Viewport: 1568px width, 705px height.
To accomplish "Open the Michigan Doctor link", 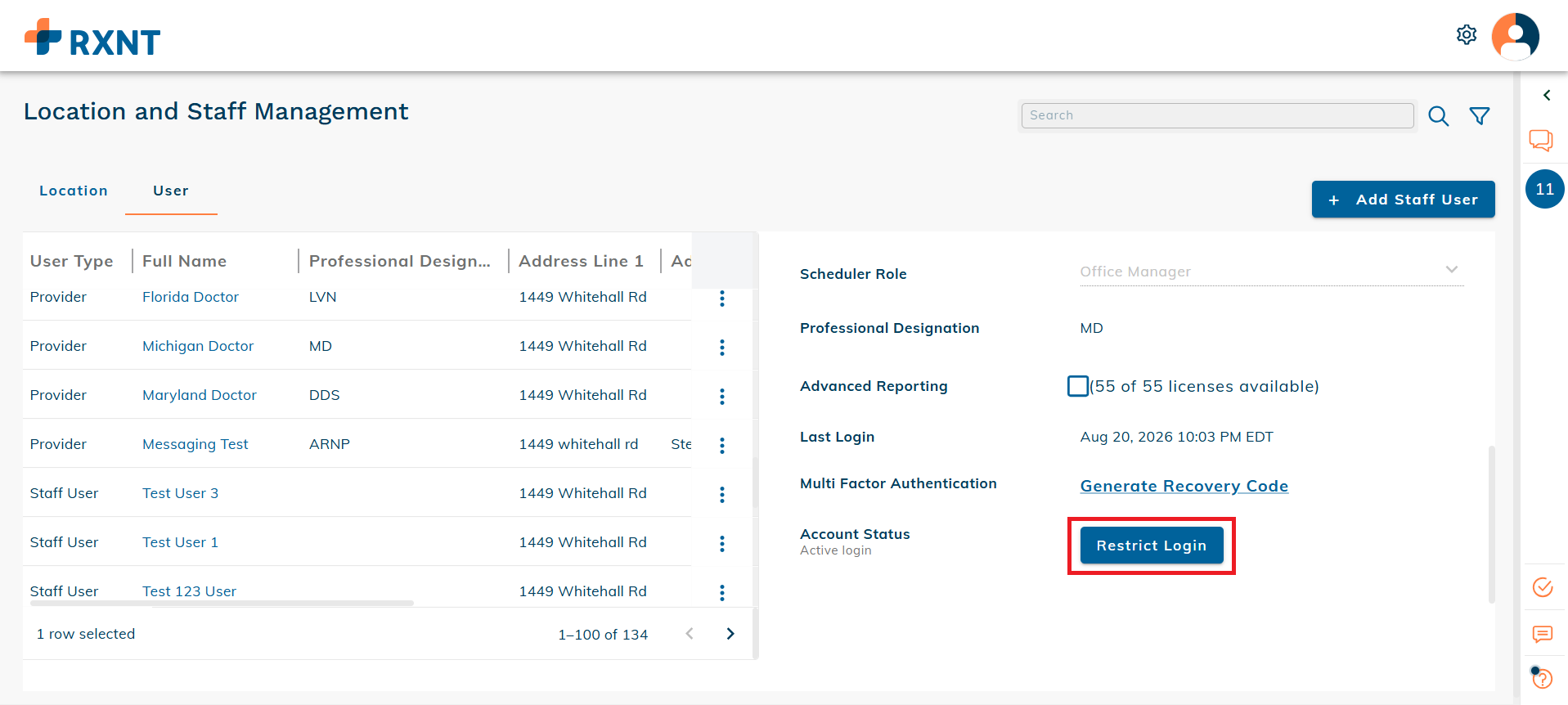I will tap(198, 346).
